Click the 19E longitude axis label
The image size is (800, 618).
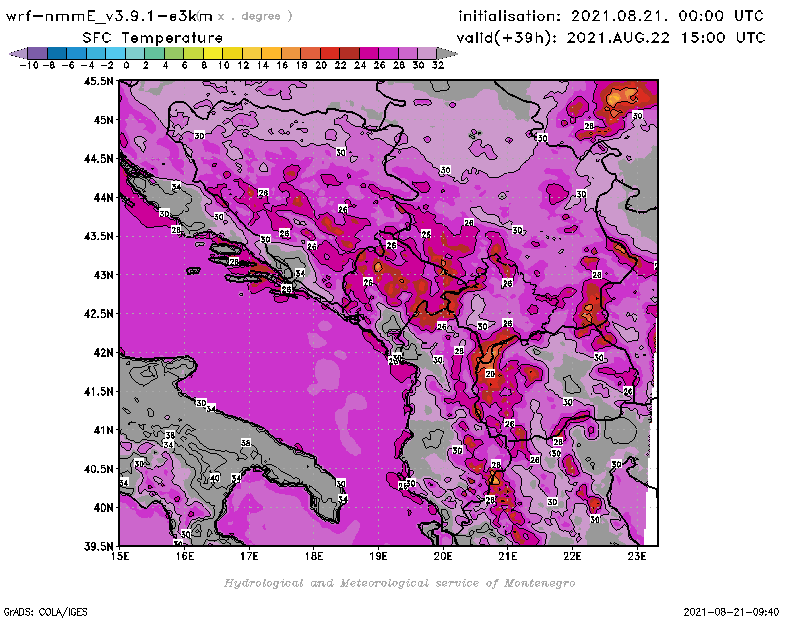(379, 555)
